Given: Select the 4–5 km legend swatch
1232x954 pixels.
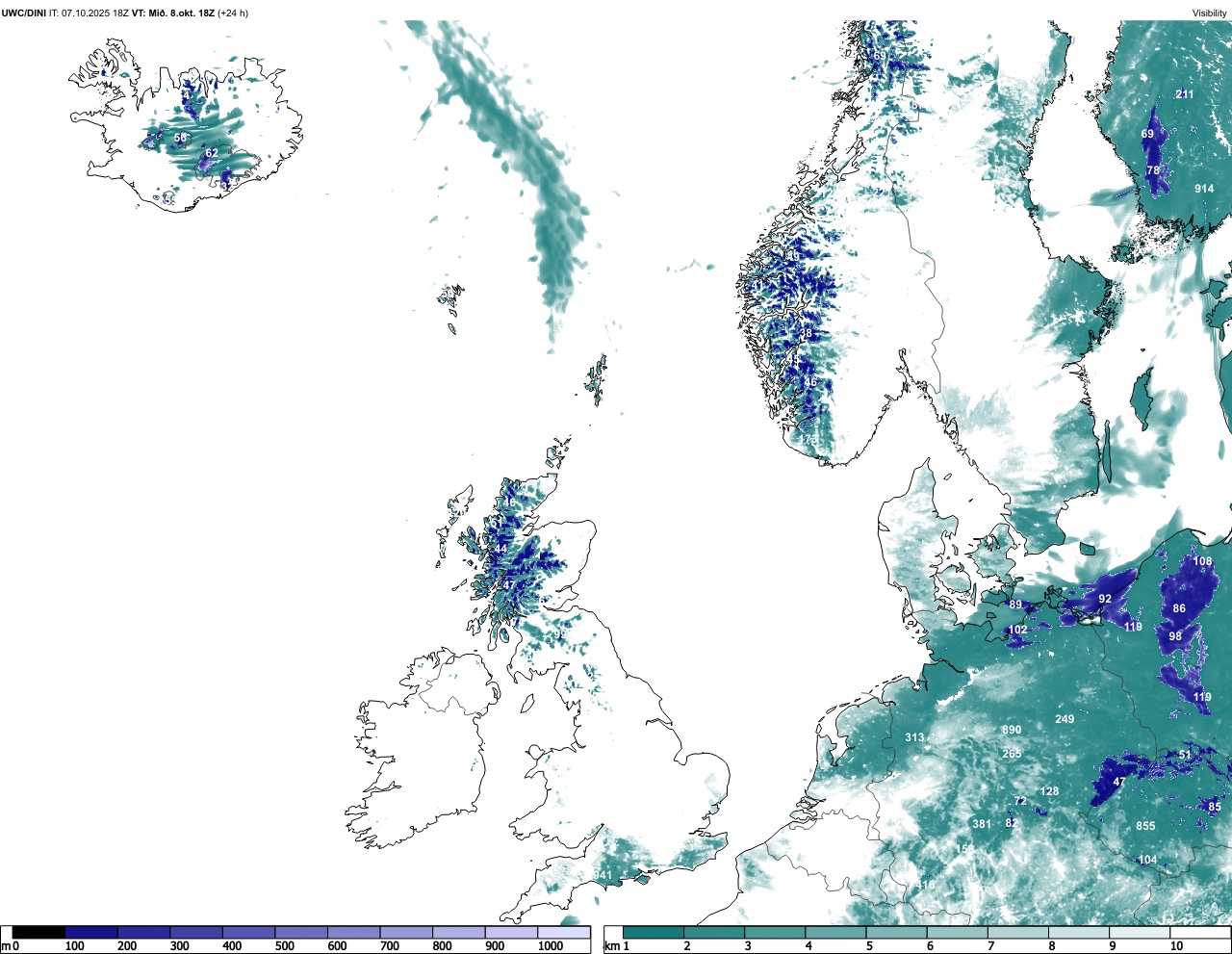Looking at the screenshot, I should tap(836, 932).
